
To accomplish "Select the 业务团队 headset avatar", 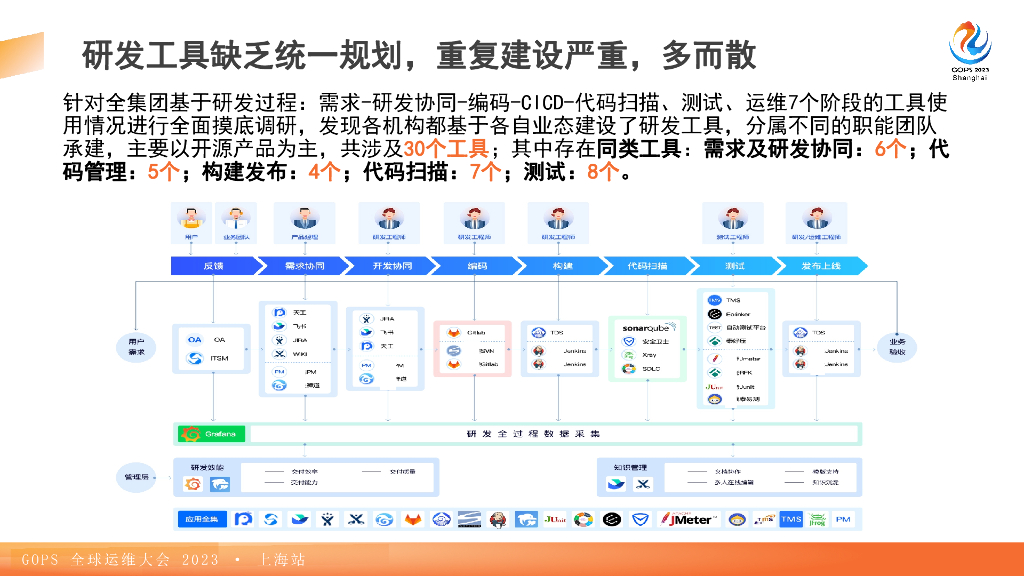I will coord(236,219).
